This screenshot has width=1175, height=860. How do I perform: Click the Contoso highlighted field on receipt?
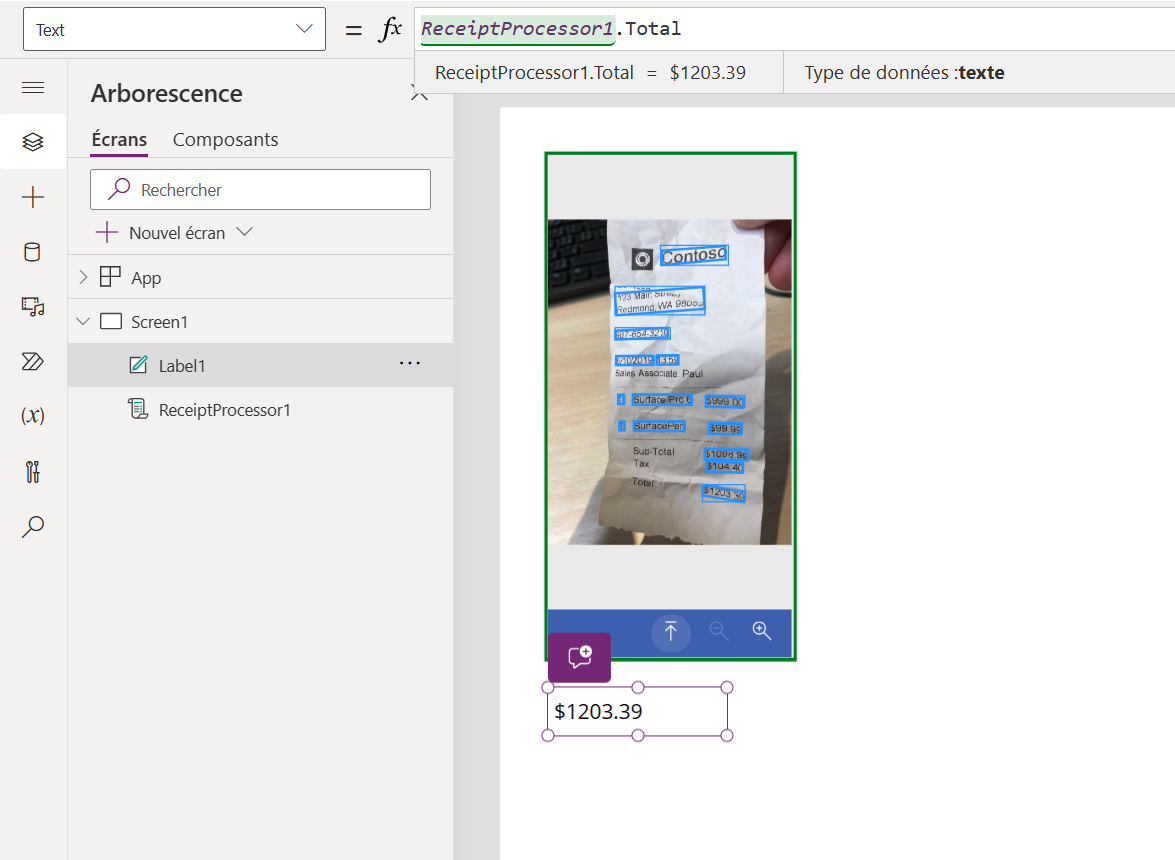pyautogui.click(x=694, y=255)
